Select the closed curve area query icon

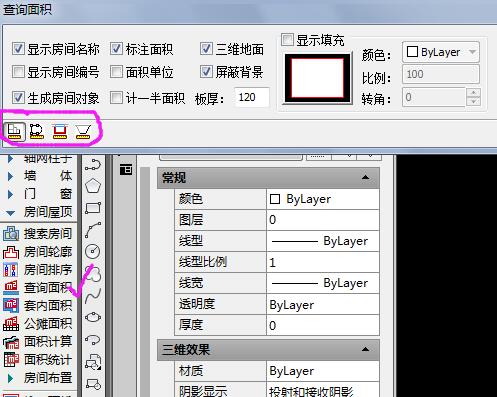coord(37,131)
